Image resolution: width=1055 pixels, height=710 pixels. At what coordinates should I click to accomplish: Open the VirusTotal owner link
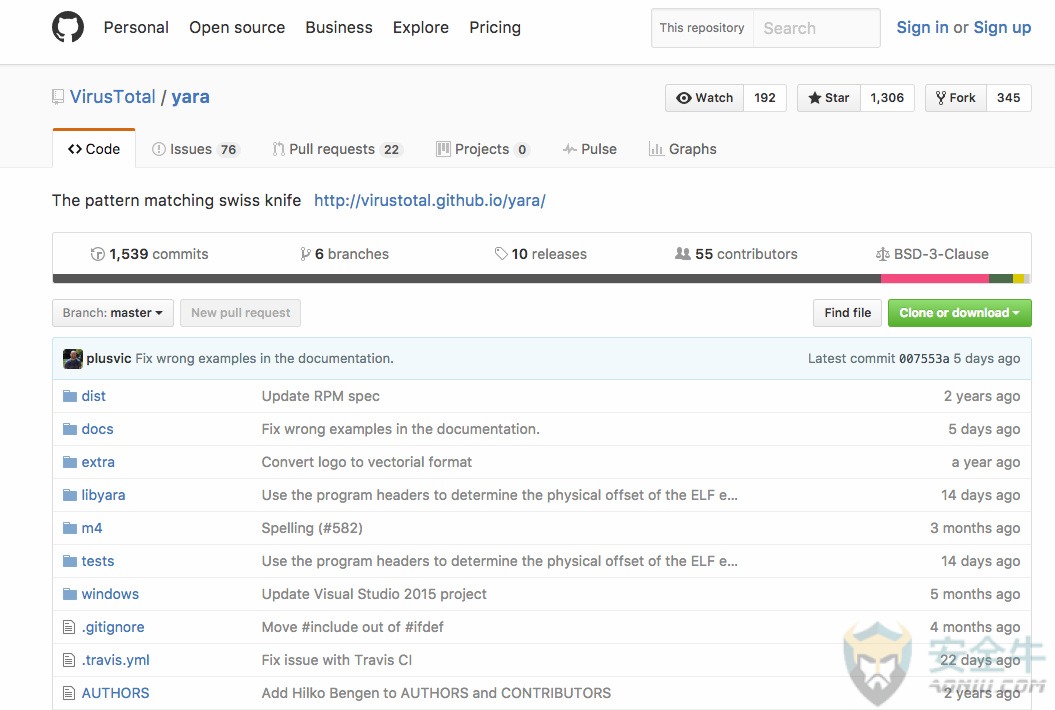[112, 97]
